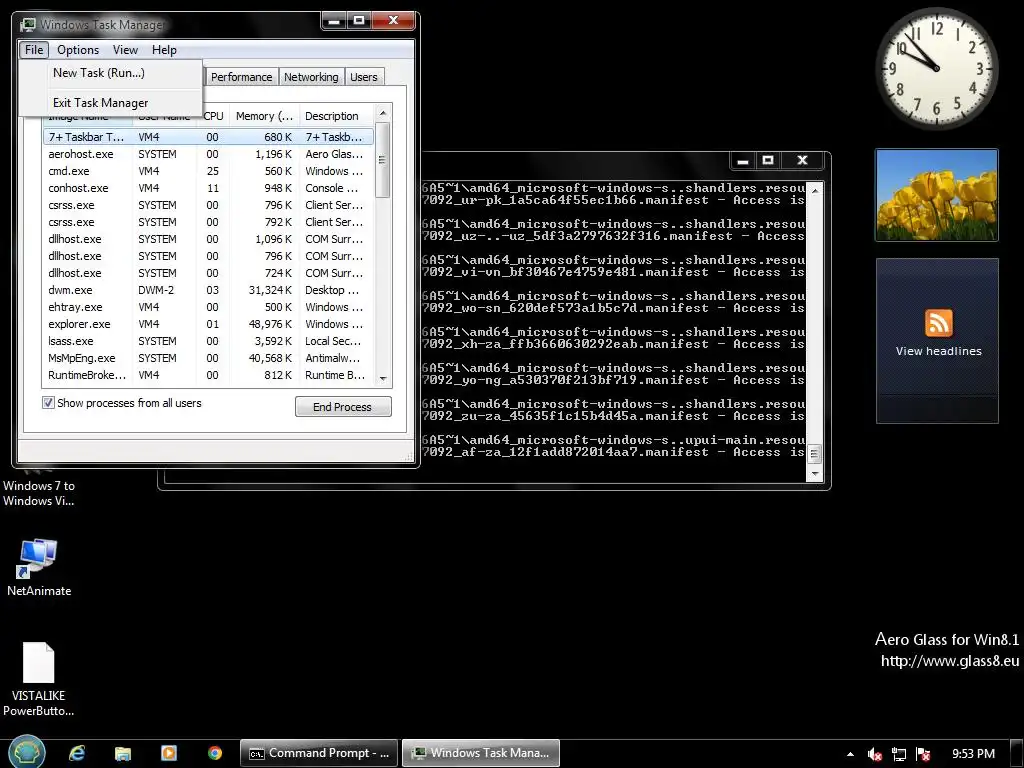1024x768 pixels.
Task: Select the conhost.exe process row
Action: point(208,188)
